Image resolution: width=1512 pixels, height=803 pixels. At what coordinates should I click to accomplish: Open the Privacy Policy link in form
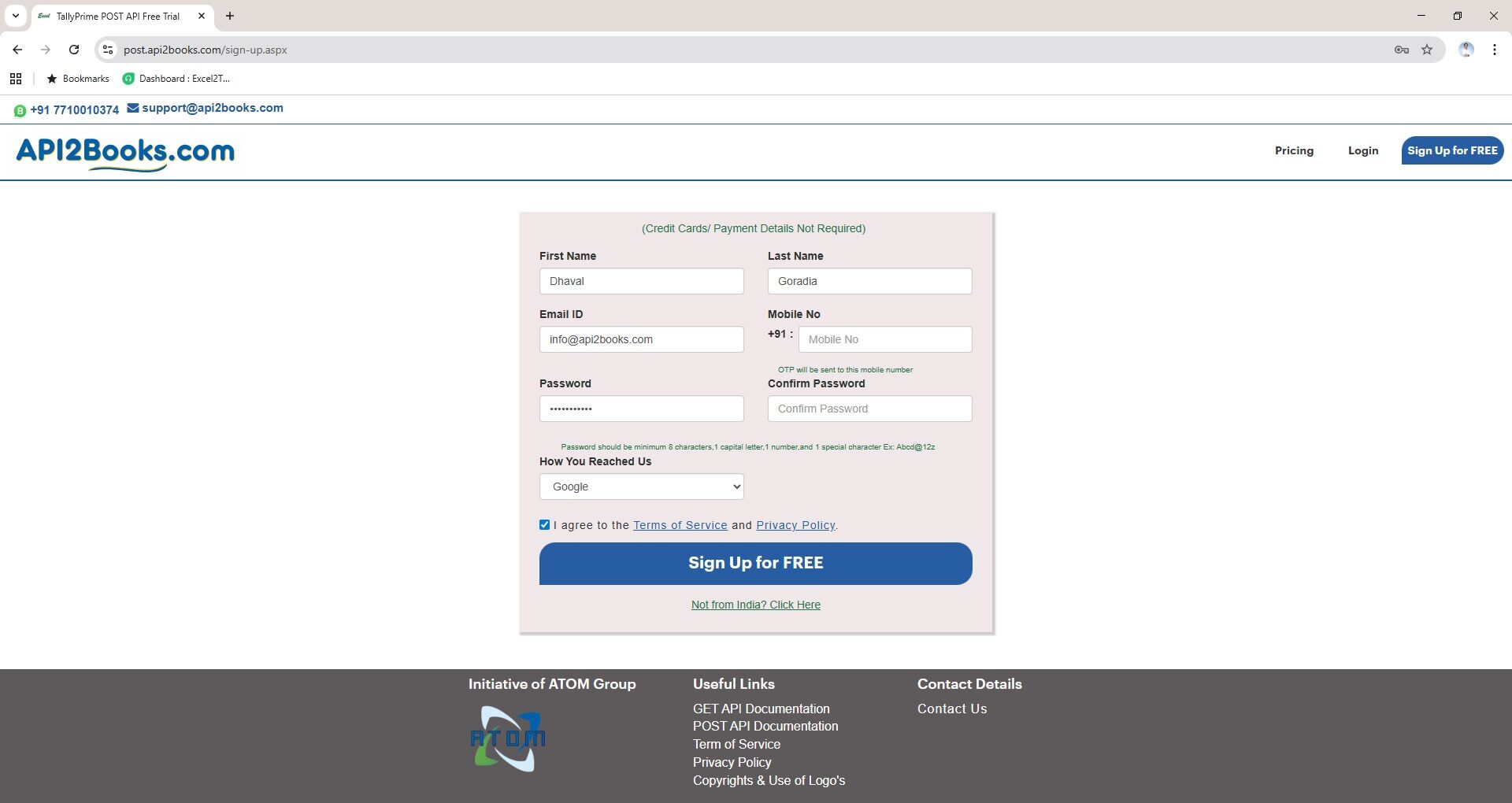pos(795,525)
